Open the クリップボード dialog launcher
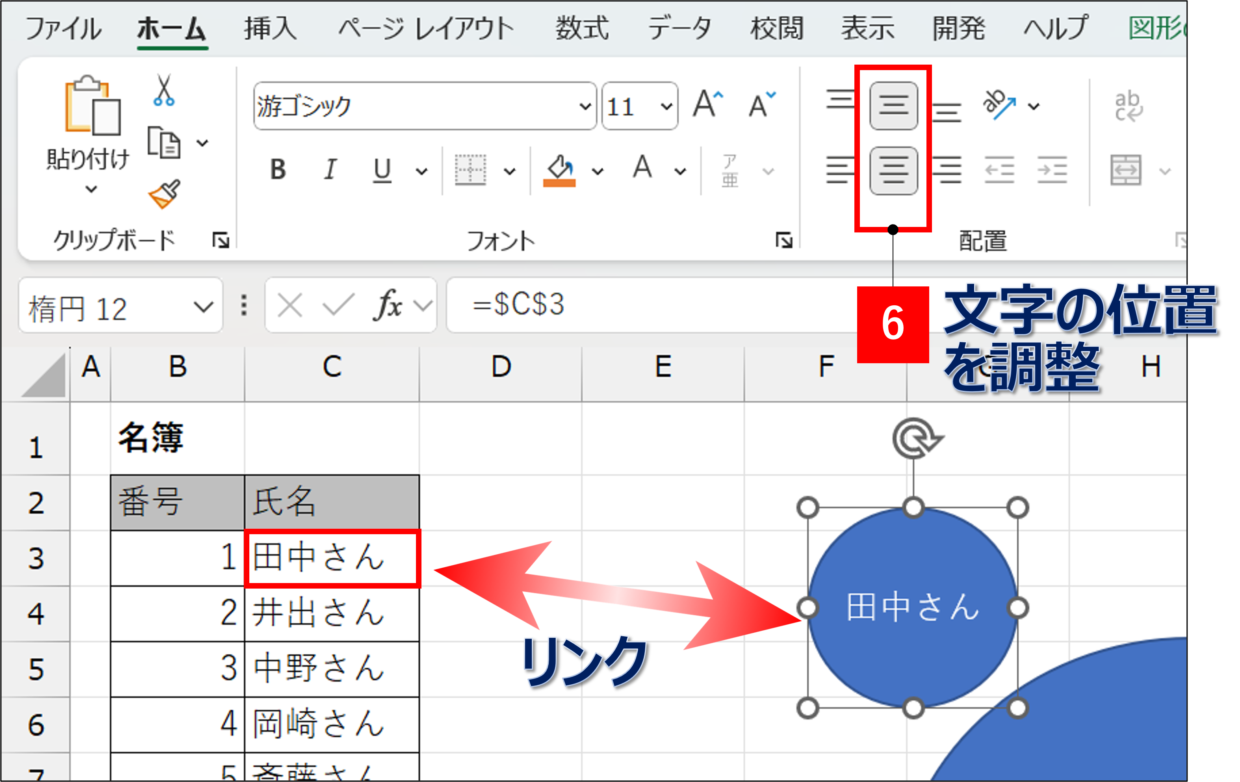 click(220, 240)
